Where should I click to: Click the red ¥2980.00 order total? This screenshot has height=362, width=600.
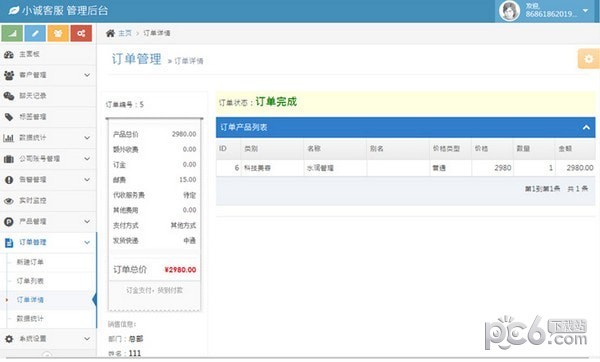point(180,270)
